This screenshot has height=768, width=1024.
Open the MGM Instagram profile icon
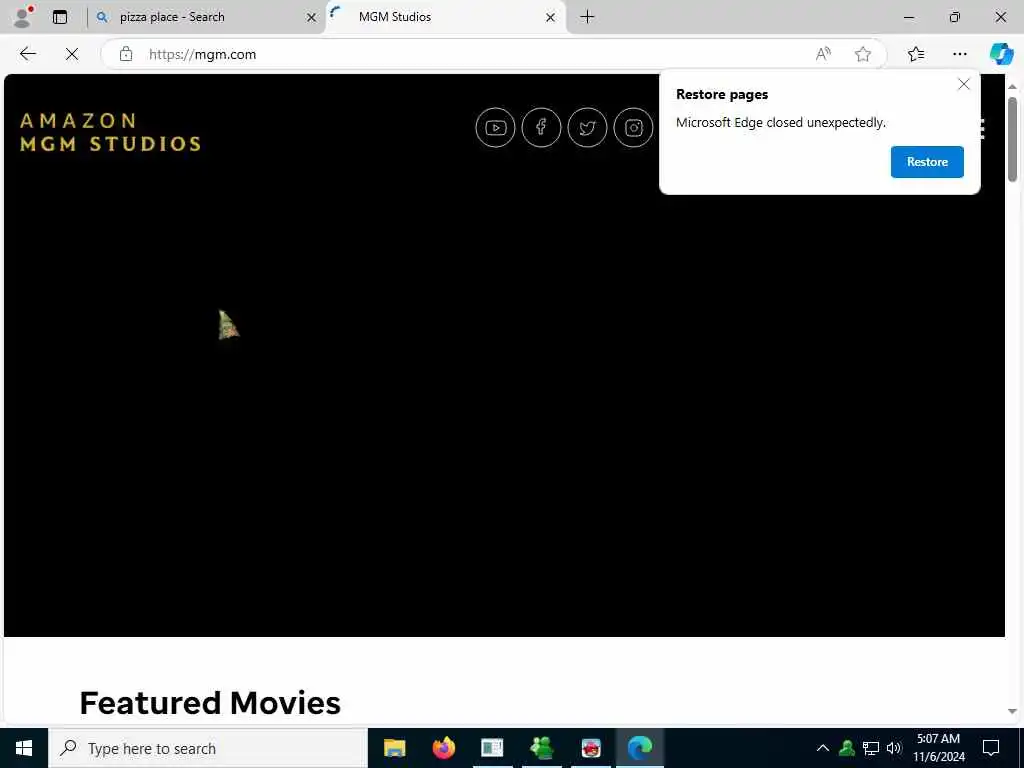point(633,127)
